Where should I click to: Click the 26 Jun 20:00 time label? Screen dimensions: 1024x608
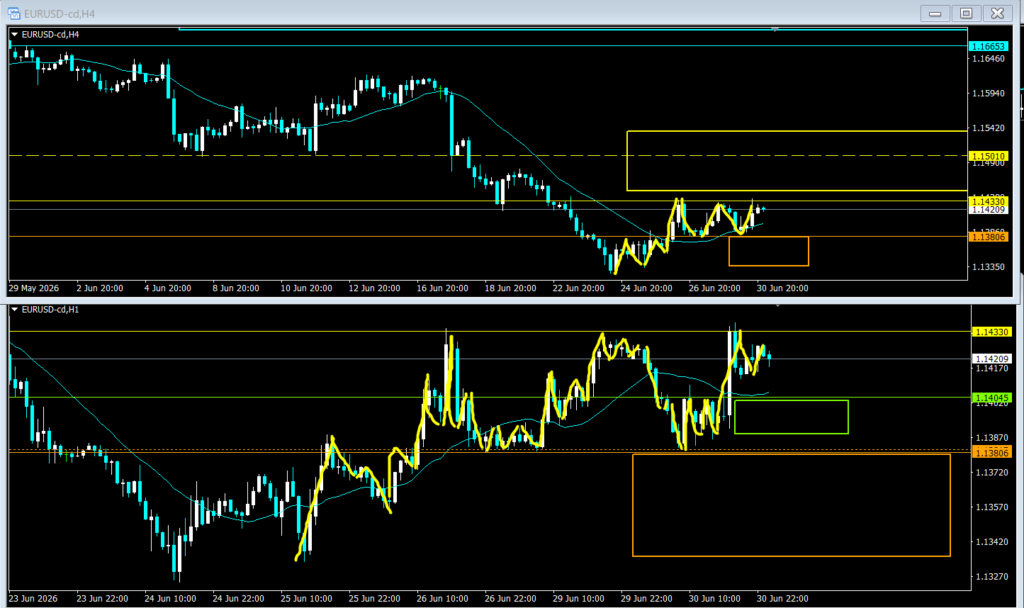coord(714,288)
